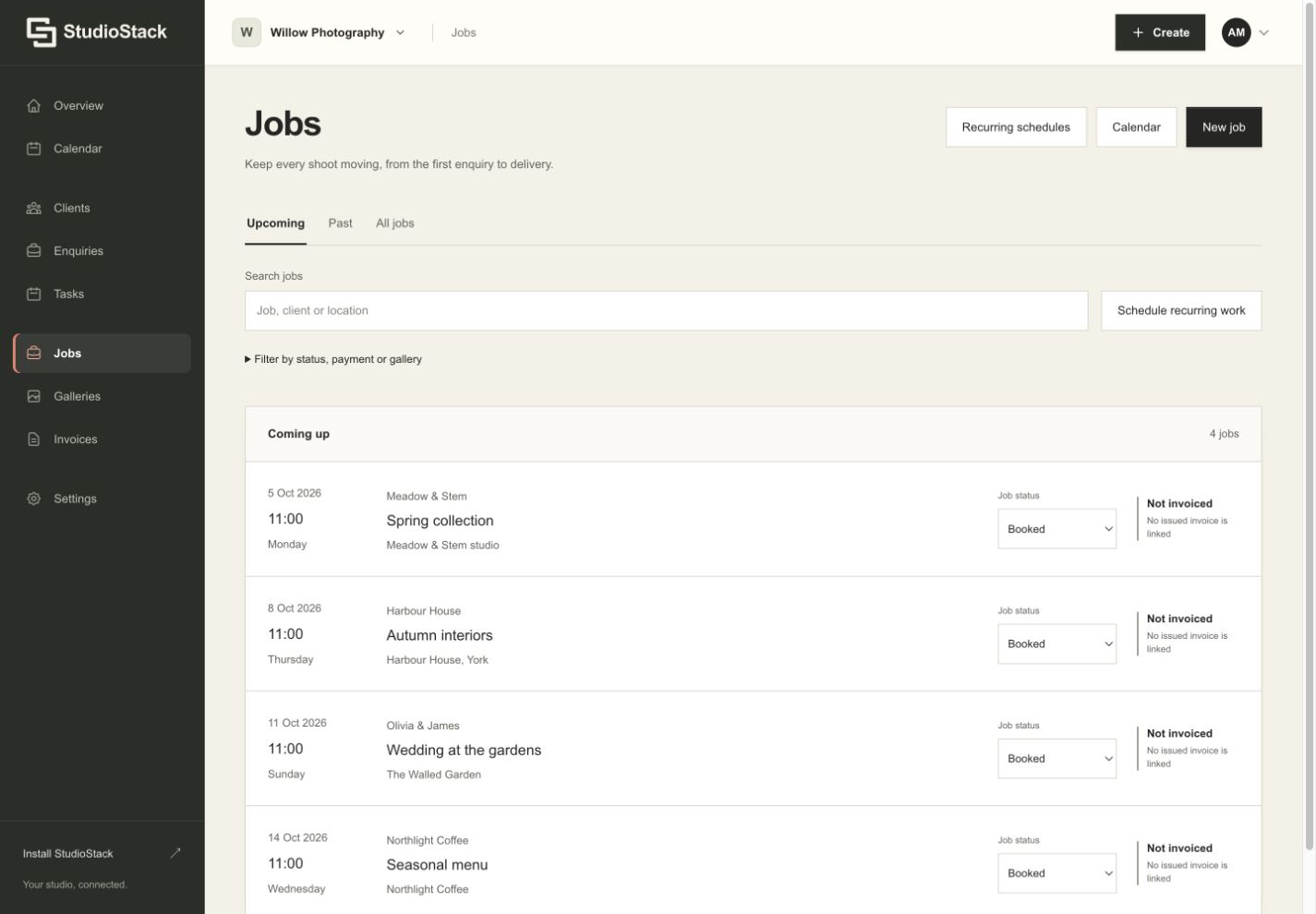Click the plus icon in Create button
Screen dimensions: 1316x914
[x=1138, y=32]
